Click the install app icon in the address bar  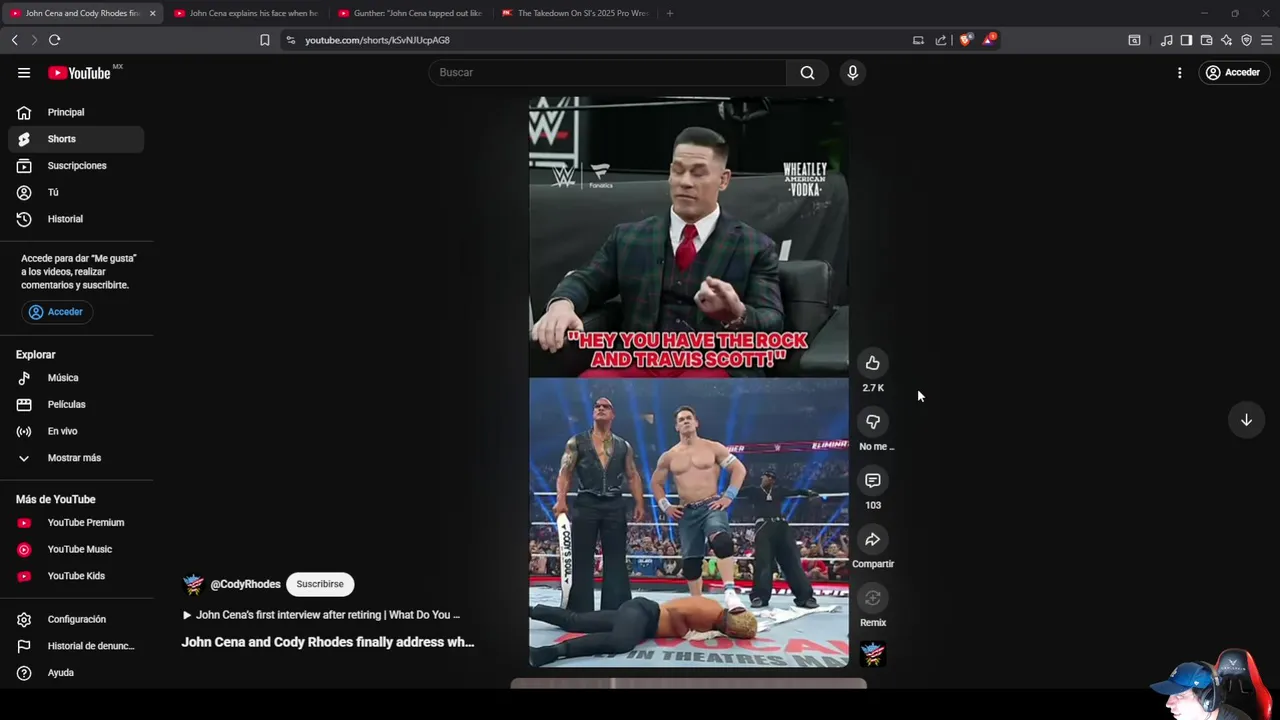918,40
